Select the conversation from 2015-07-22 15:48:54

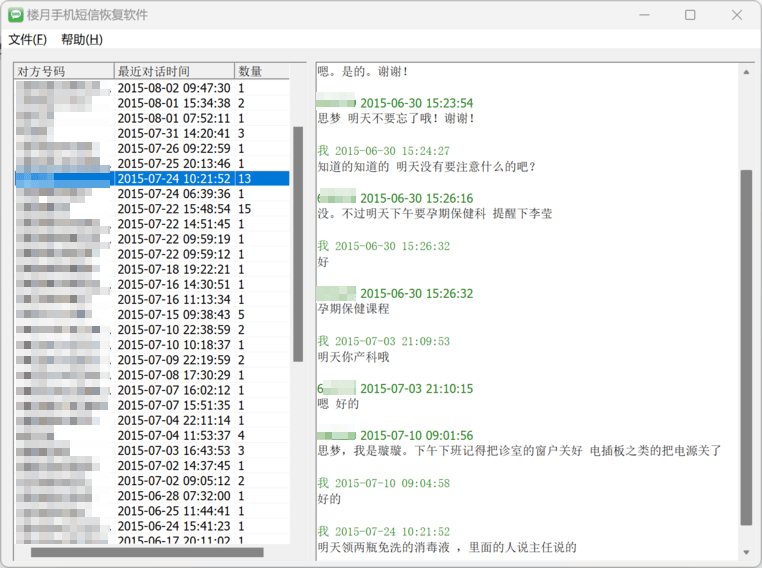tap(173, 209)
